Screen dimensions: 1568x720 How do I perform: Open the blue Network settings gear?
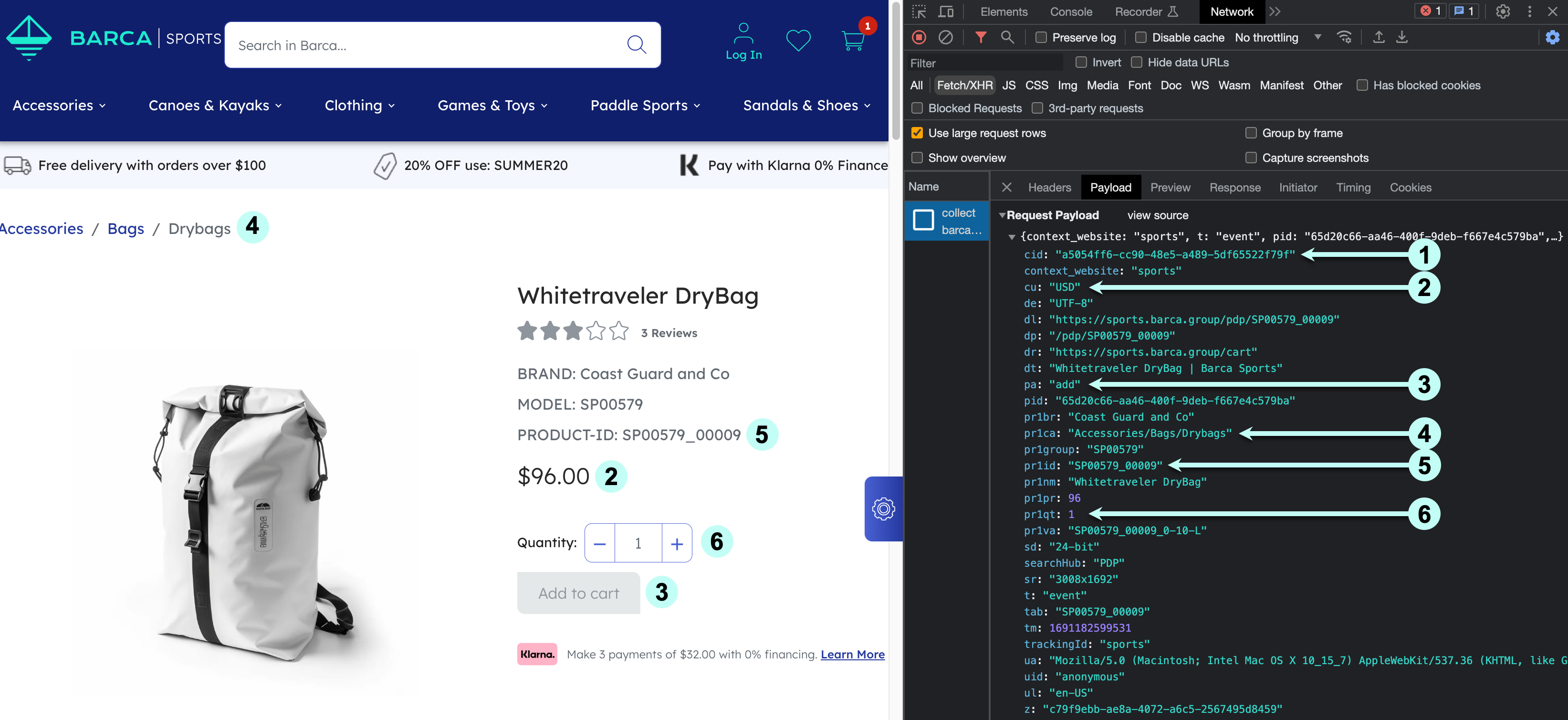(1552, 37)
